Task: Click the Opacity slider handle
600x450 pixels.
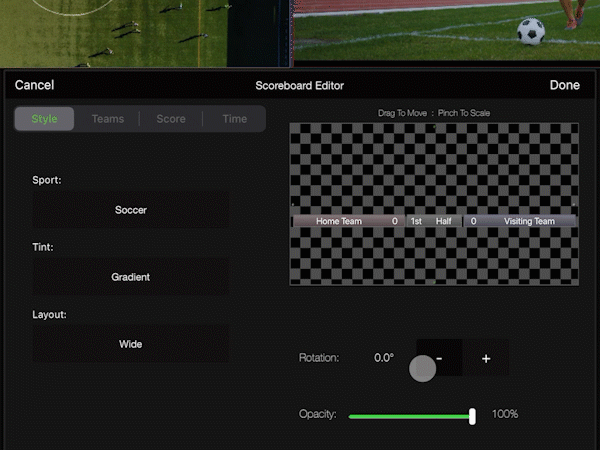Action: (472, 415)
